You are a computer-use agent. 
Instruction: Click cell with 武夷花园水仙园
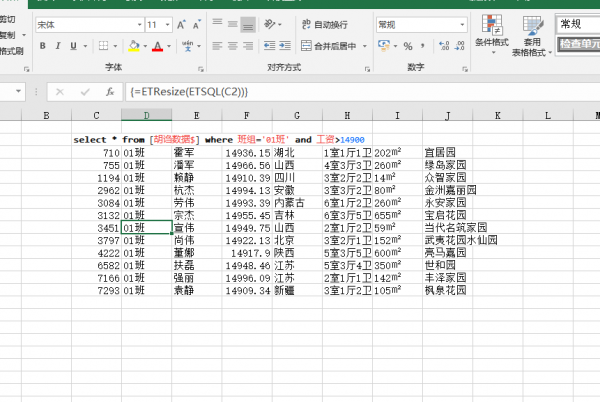[461, 240]
